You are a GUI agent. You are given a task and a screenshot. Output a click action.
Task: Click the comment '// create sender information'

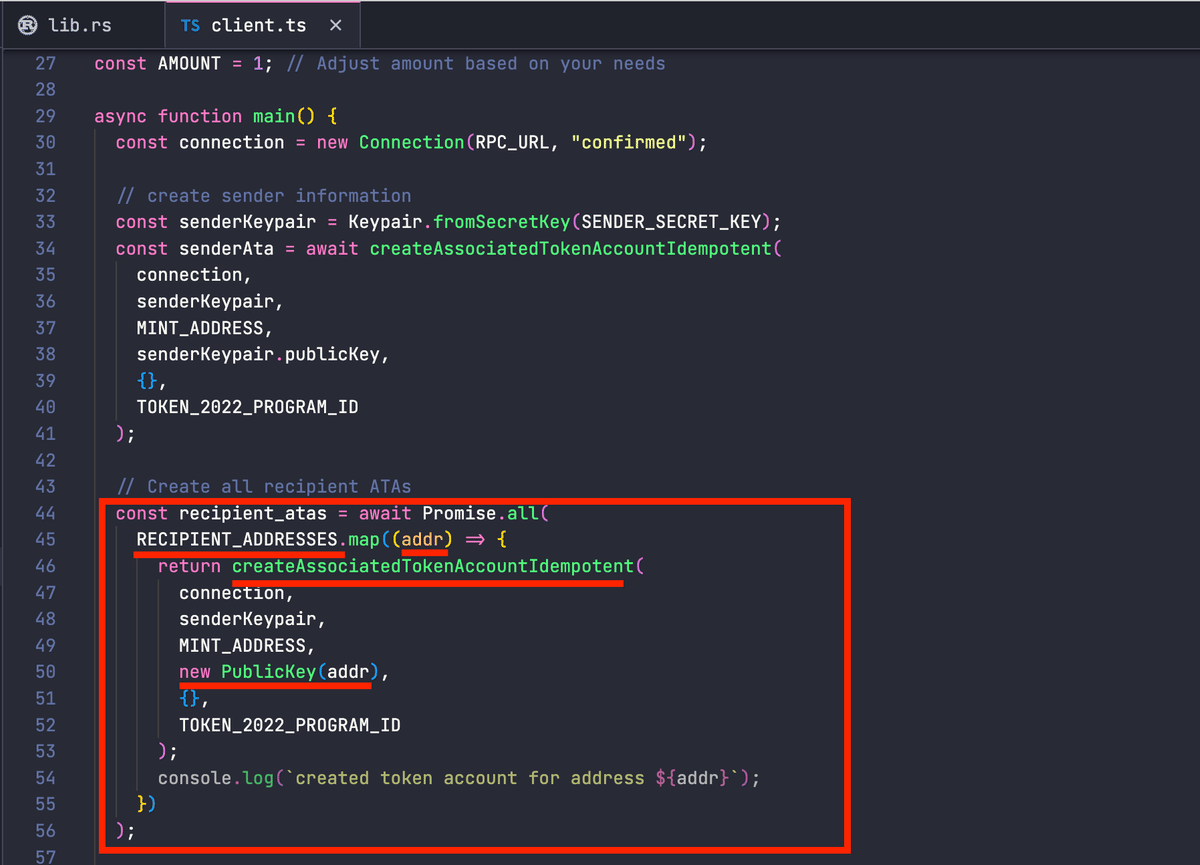(263, 195)
